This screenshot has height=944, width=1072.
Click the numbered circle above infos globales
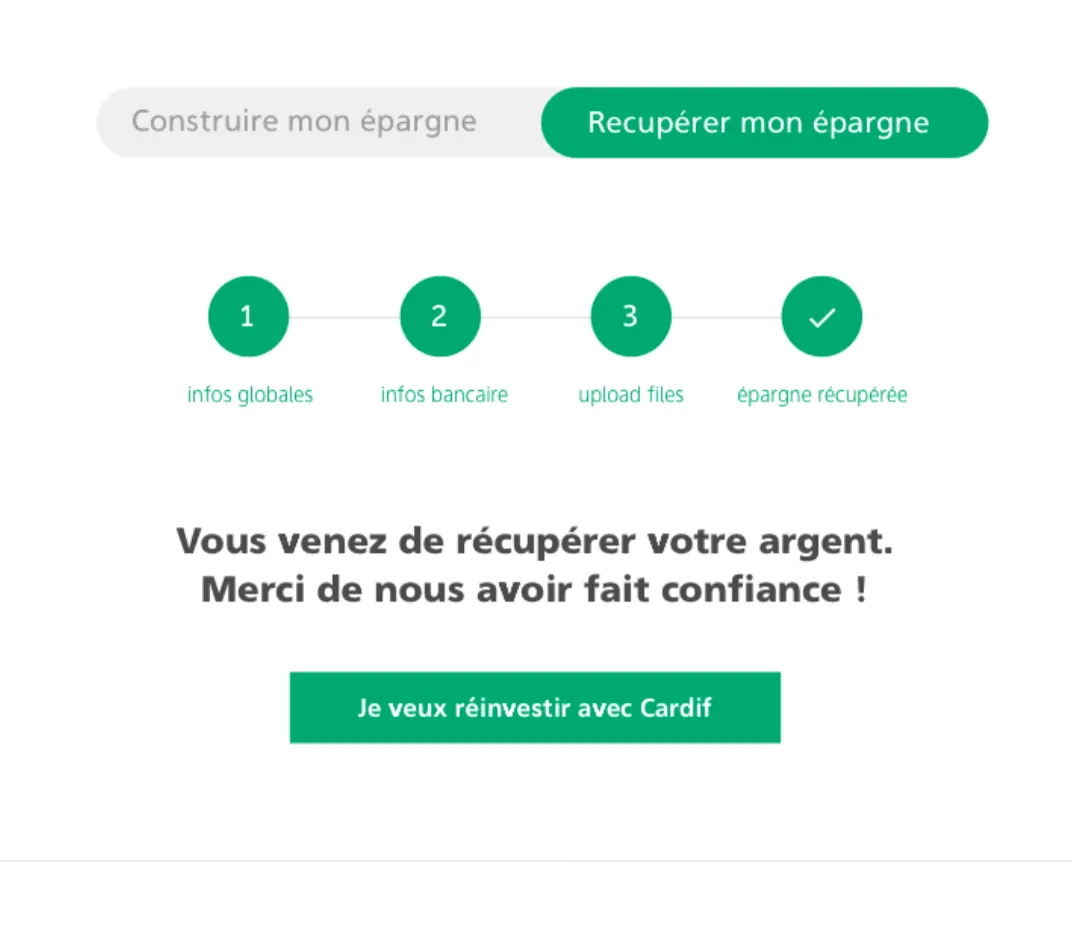248,315
